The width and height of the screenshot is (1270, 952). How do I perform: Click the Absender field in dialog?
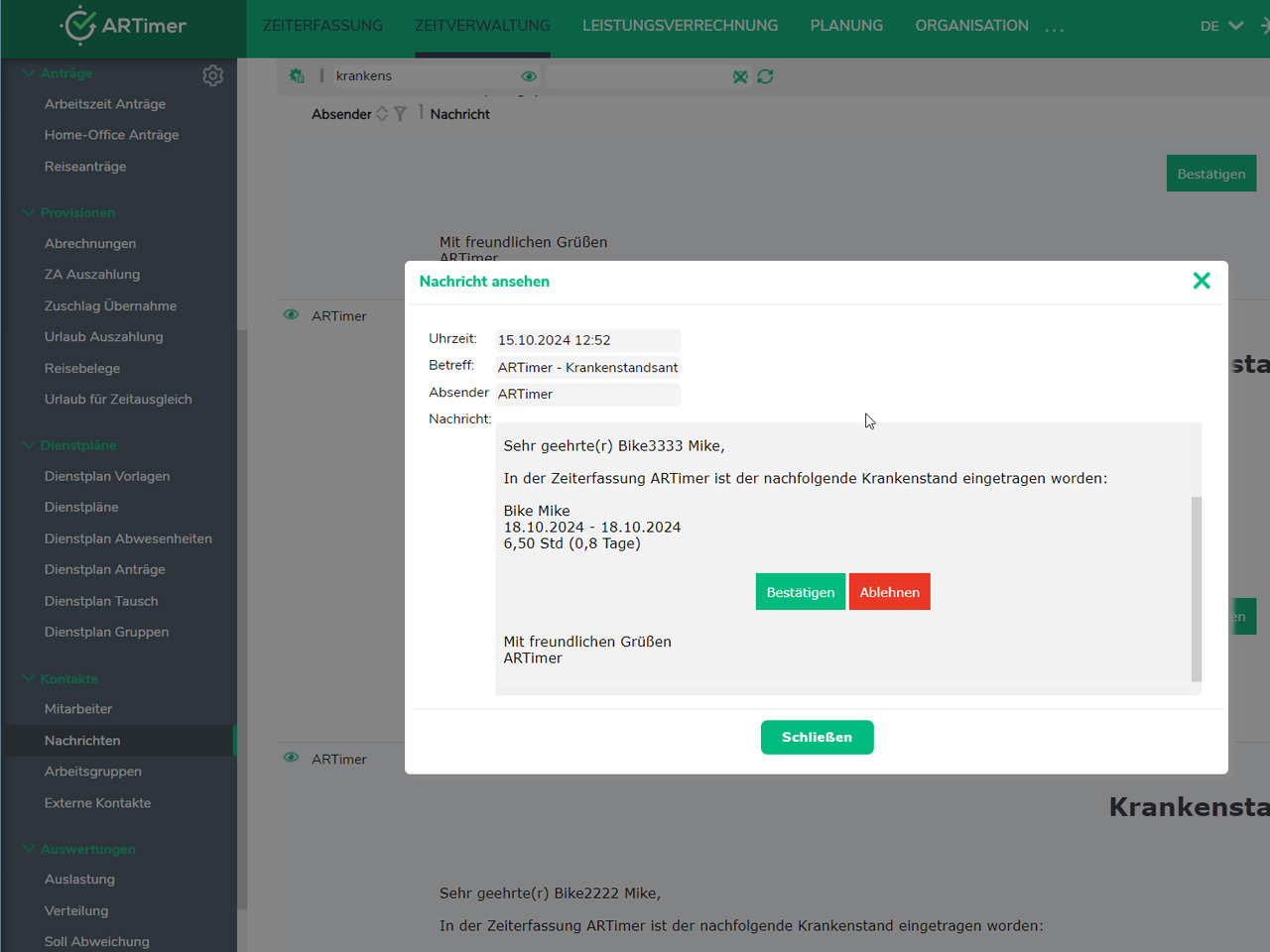coord(587,394)
